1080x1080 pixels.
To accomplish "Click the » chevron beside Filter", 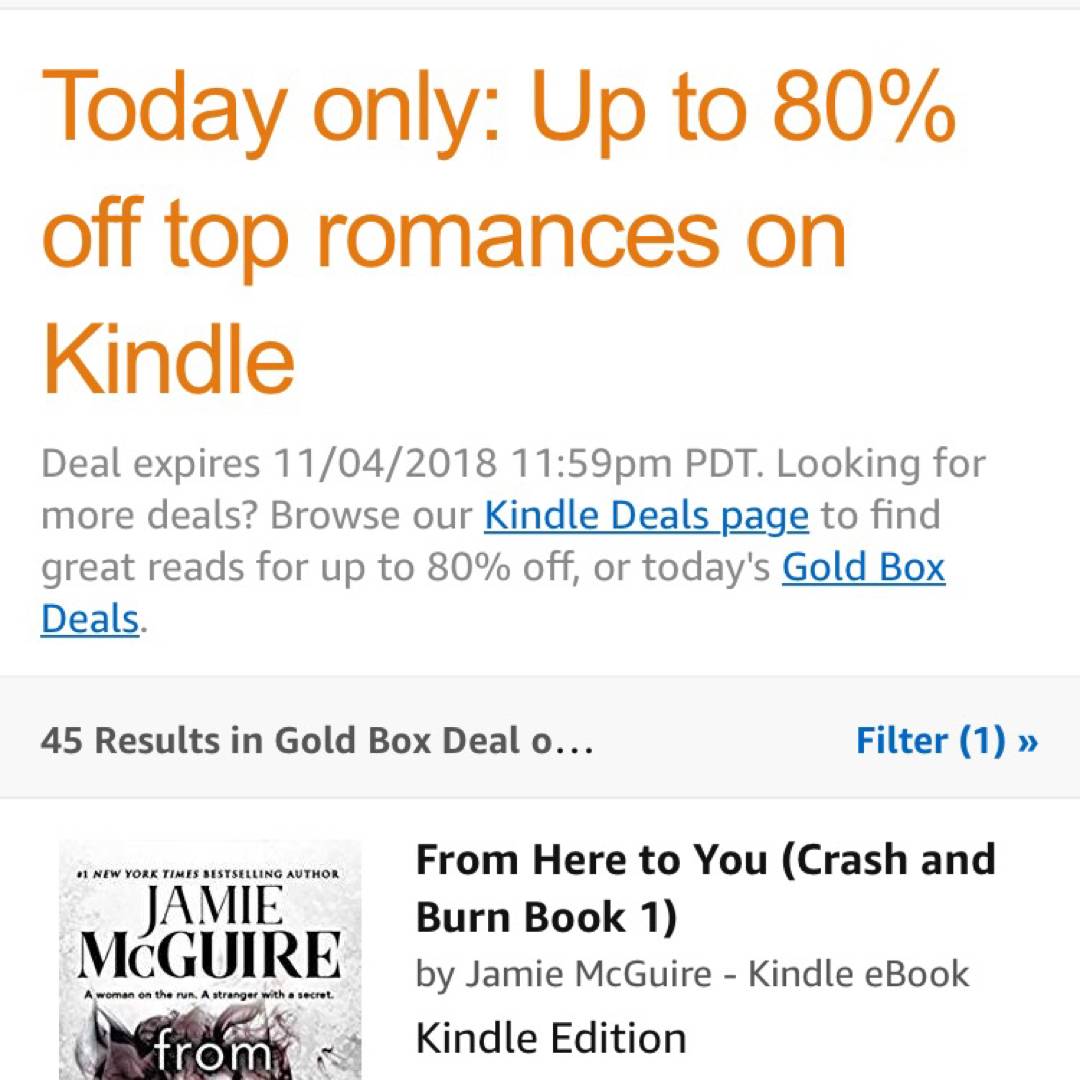I will (1027, 741).
